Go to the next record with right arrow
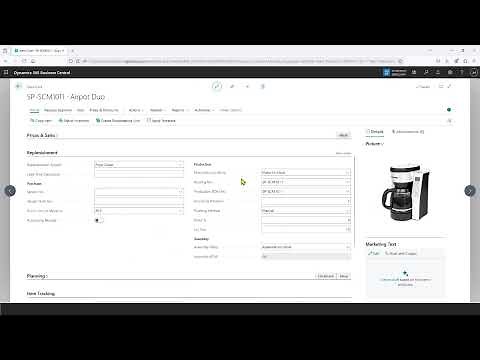Screen dimensions: 480x360 coord(470,191)
